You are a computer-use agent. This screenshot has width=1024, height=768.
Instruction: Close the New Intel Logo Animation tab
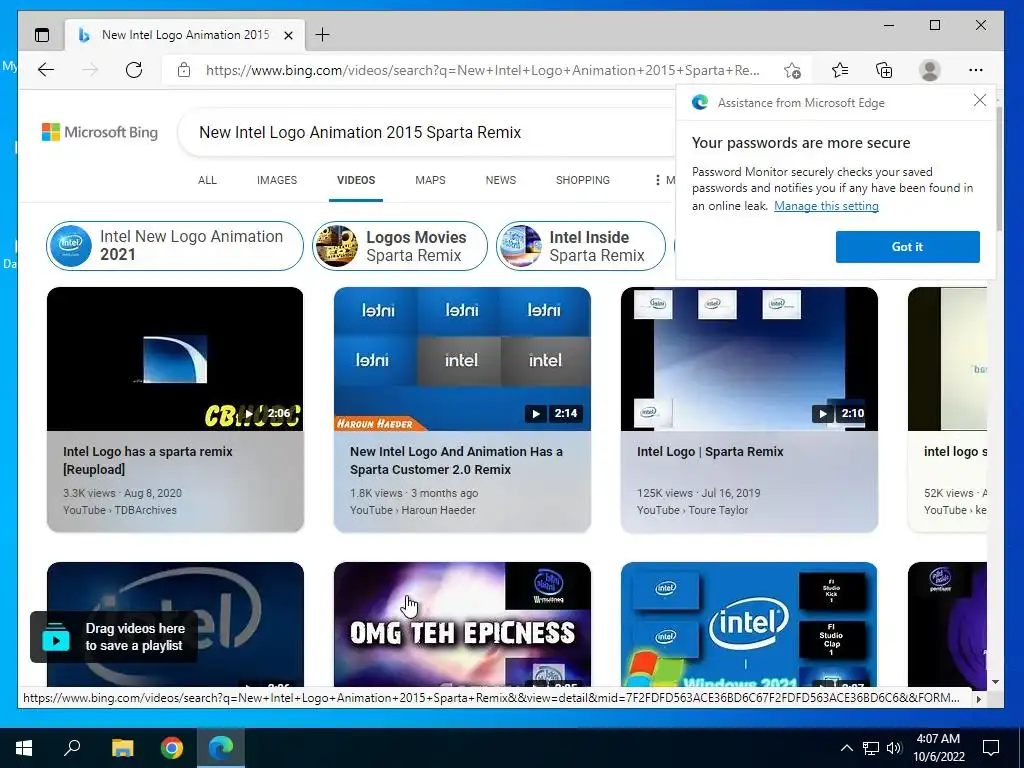tap(289, 35)
